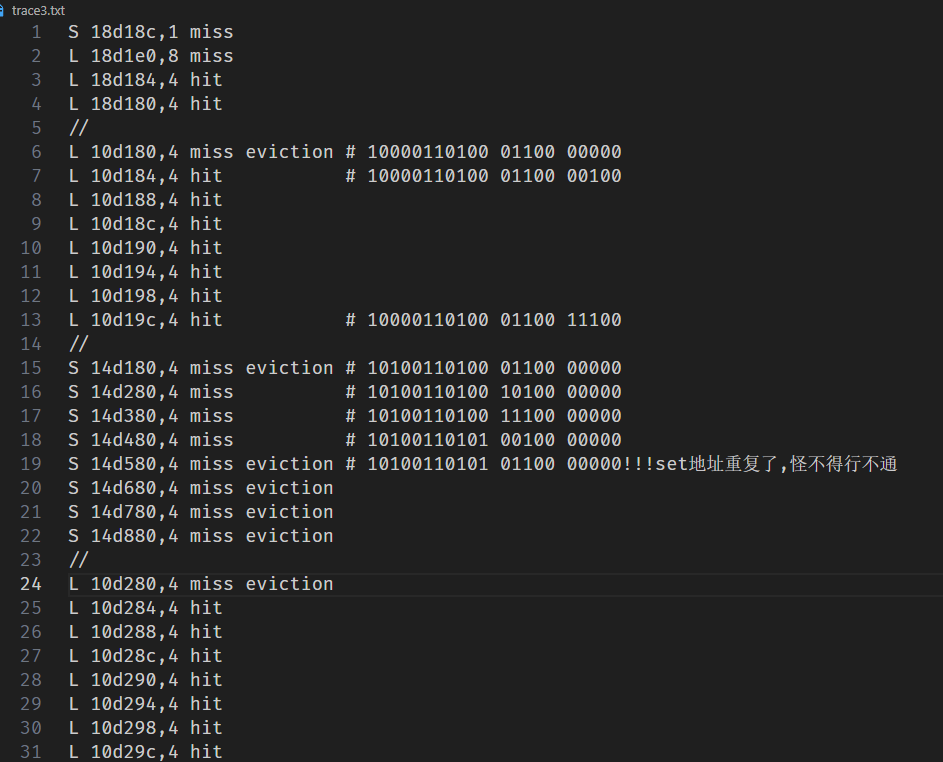Viewport: 943px width, 762px height.
Task: Click the 'L 10d19c,4 hit' line 13
Action: (x=145, y=320)
